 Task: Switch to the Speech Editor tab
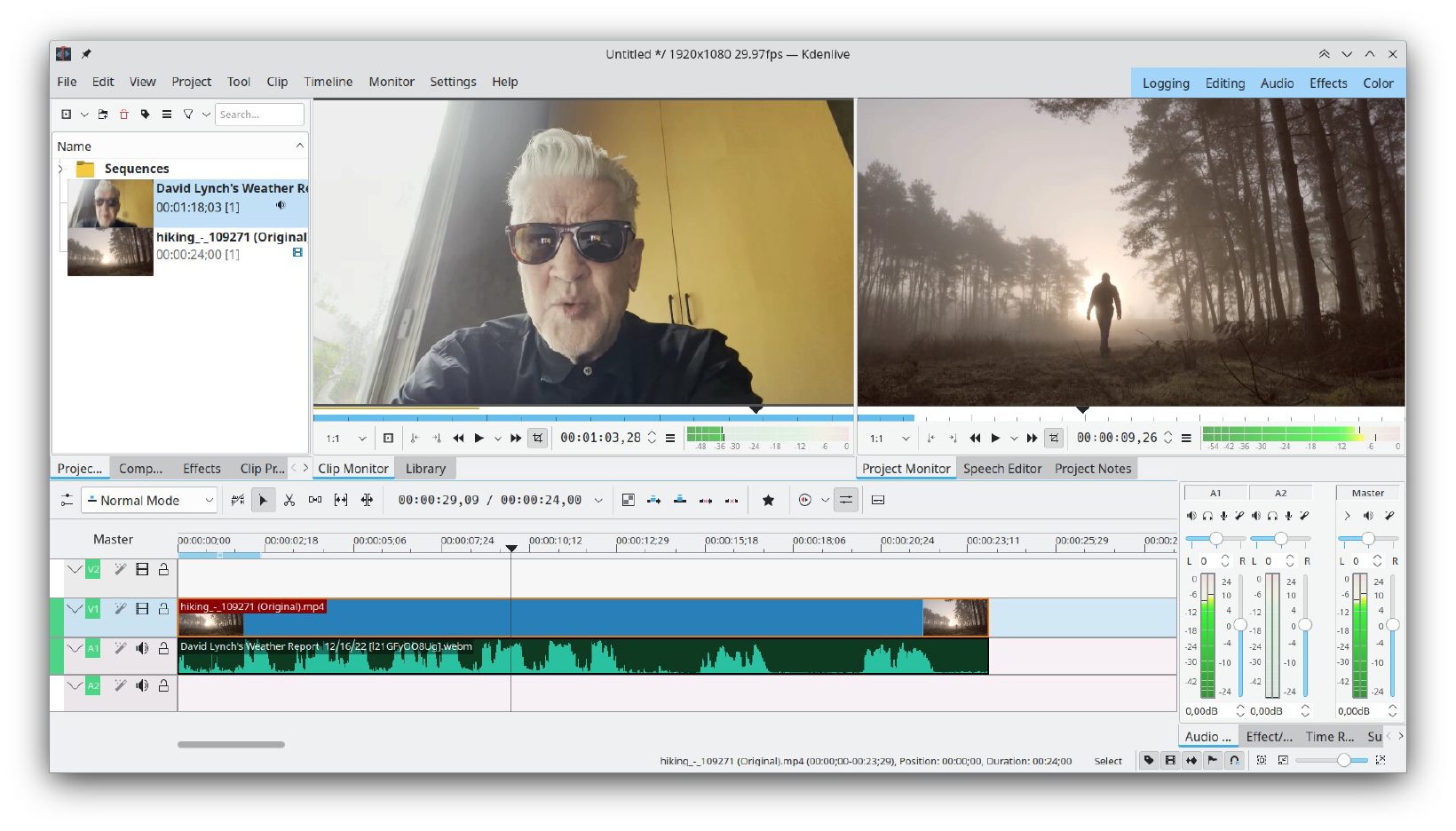pyautogui.click(x=1002, y=469)
